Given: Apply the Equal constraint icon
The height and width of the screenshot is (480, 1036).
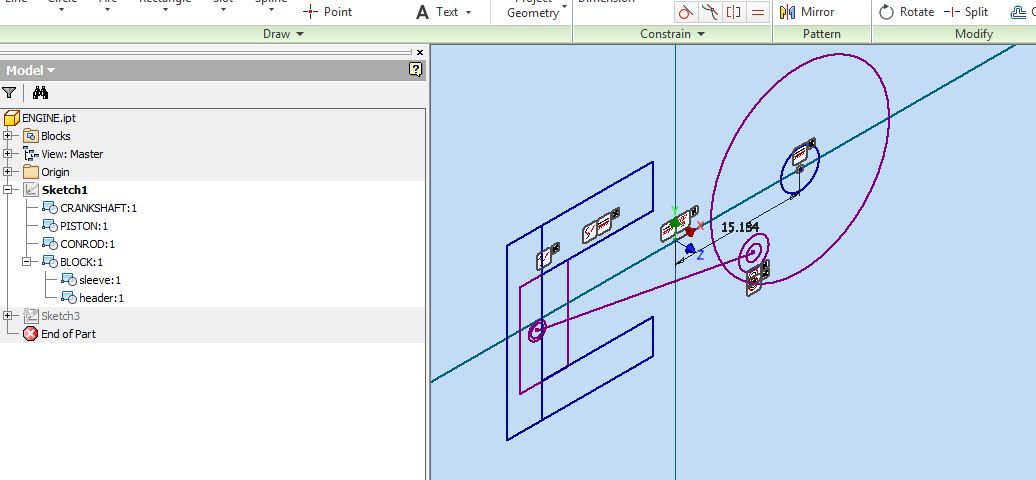Looking at the screenshot, I should (x=758, y=12).
